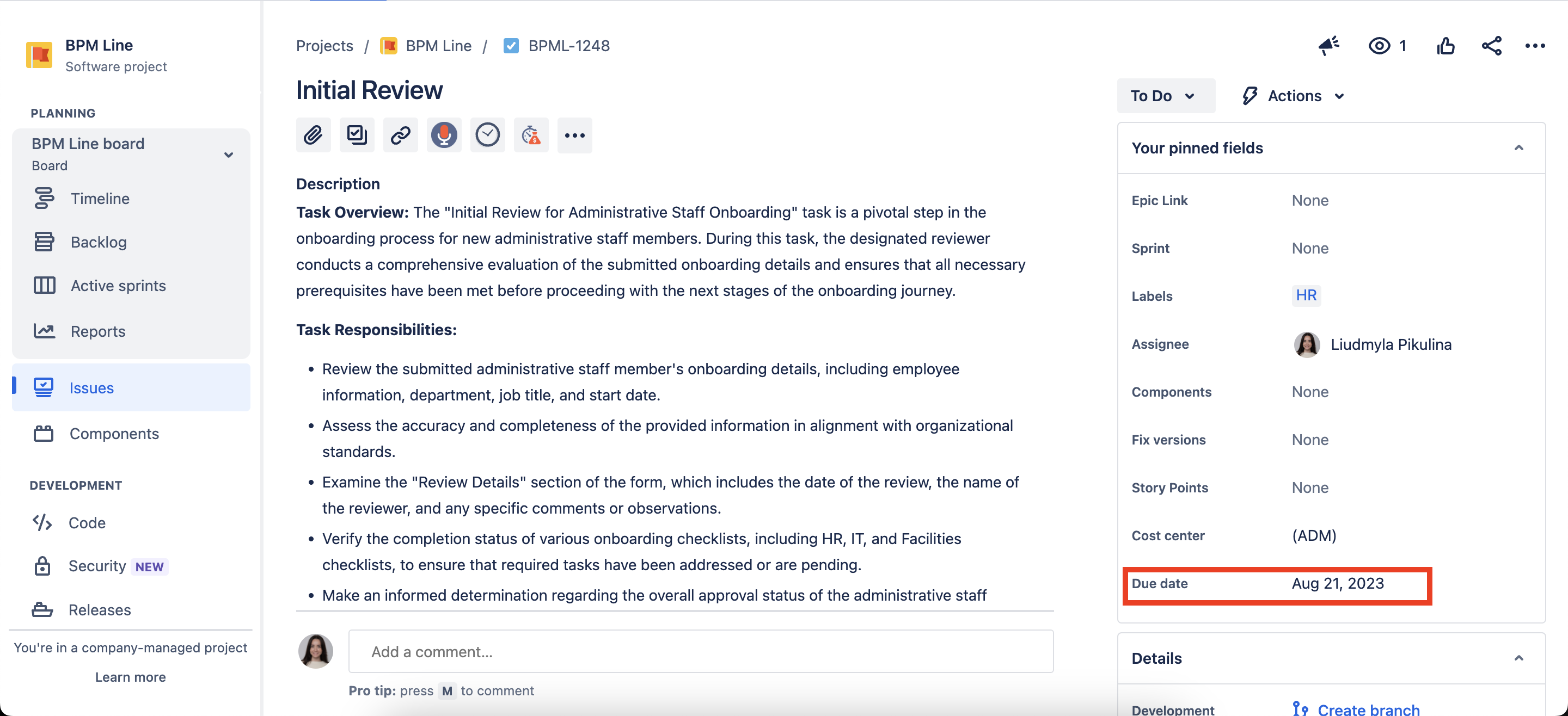Collapse the Details section
This screenshot has width=1568, height=716.
[1518, 658]
